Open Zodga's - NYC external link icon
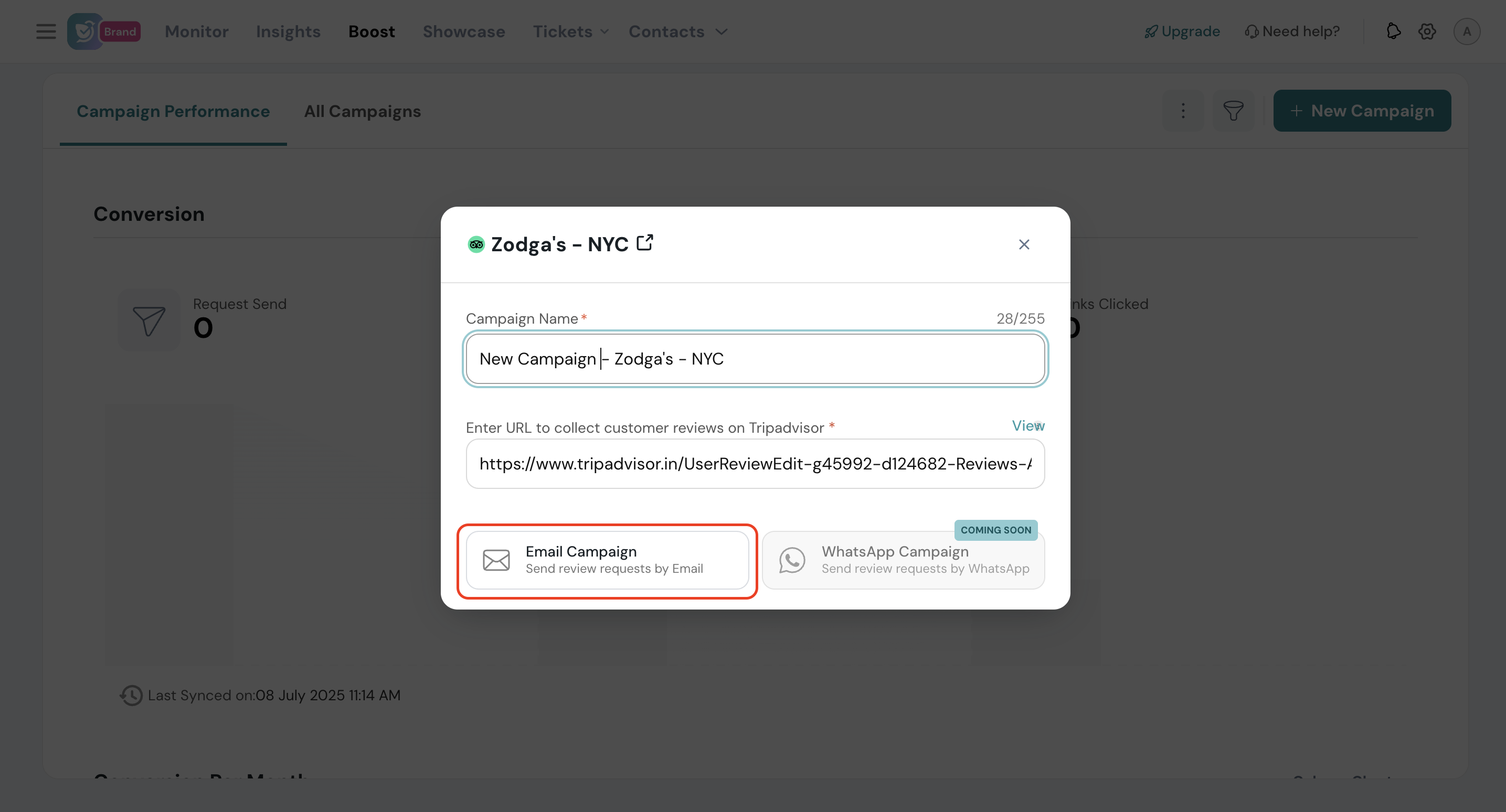 pos(644,243)
